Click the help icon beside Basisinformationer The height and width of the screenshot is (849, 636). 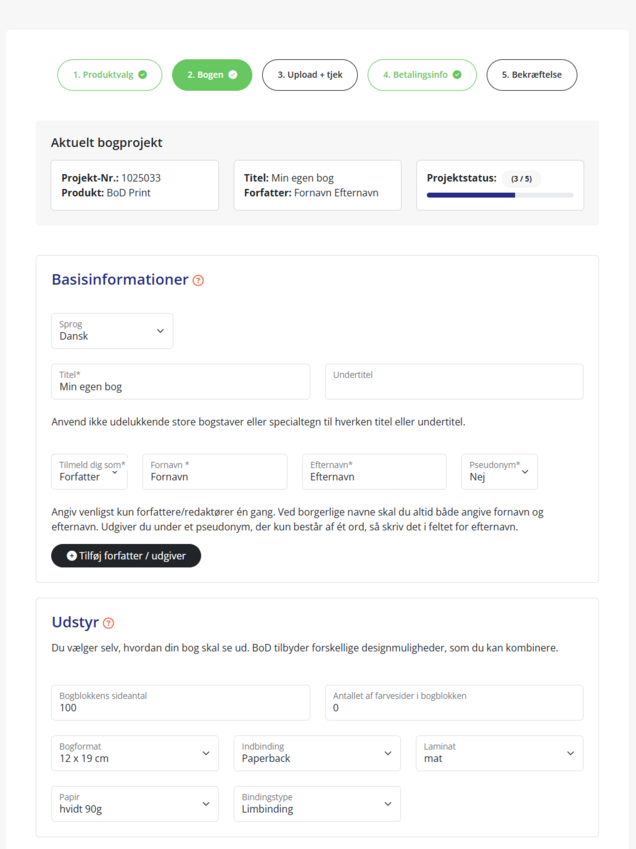[x=198, y=281]
